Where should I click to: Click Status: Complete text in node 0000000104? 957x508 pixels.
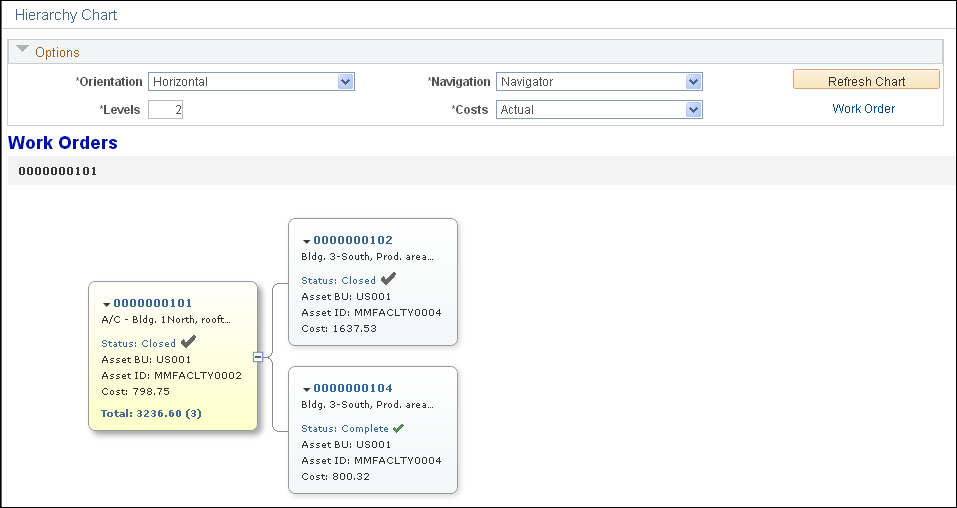click(345, 429)
